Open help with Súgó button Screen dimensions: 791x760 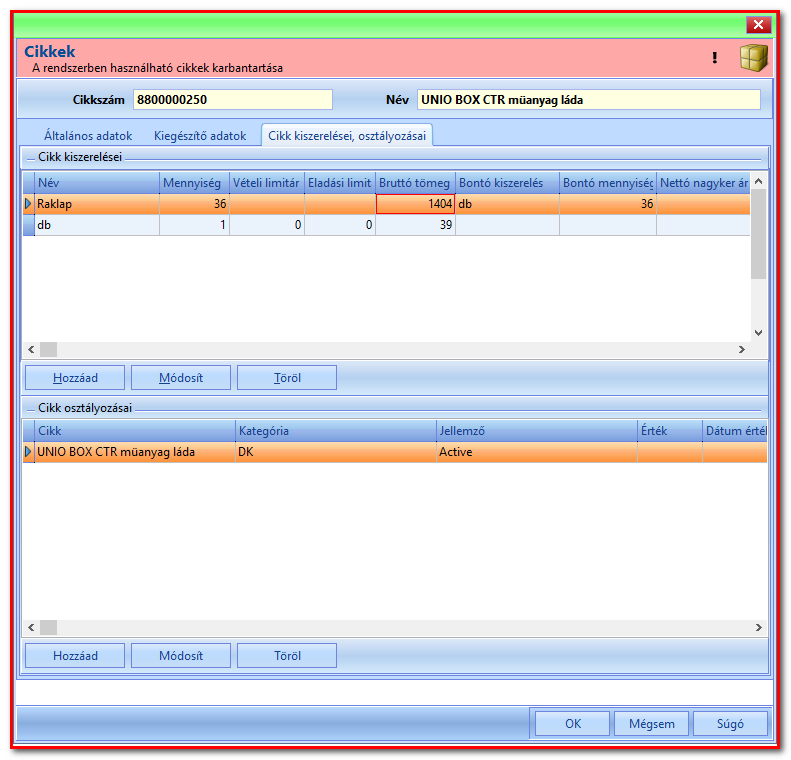coord(730,724)
